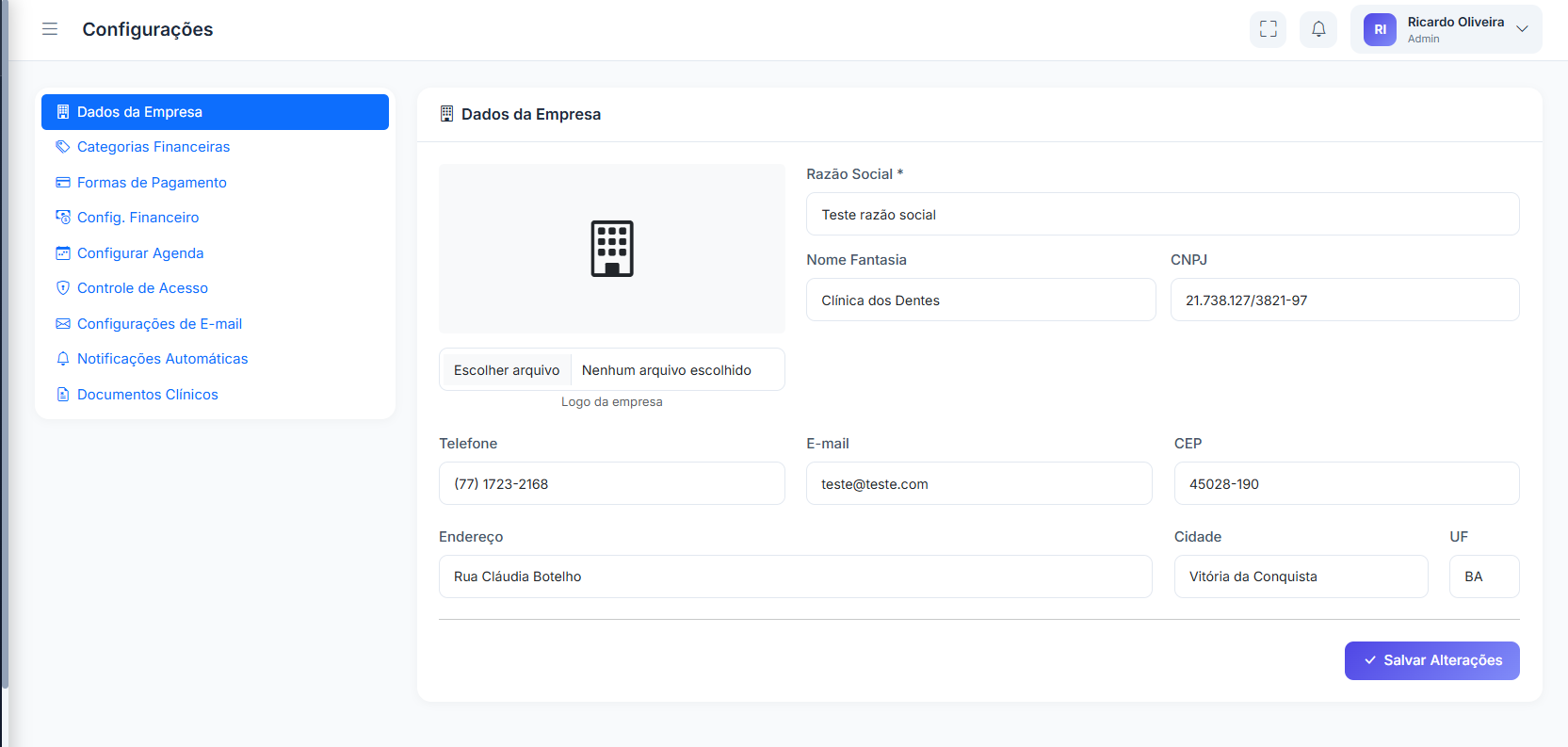
Task: Click the RI user avatar
Action: [1380, 29]
